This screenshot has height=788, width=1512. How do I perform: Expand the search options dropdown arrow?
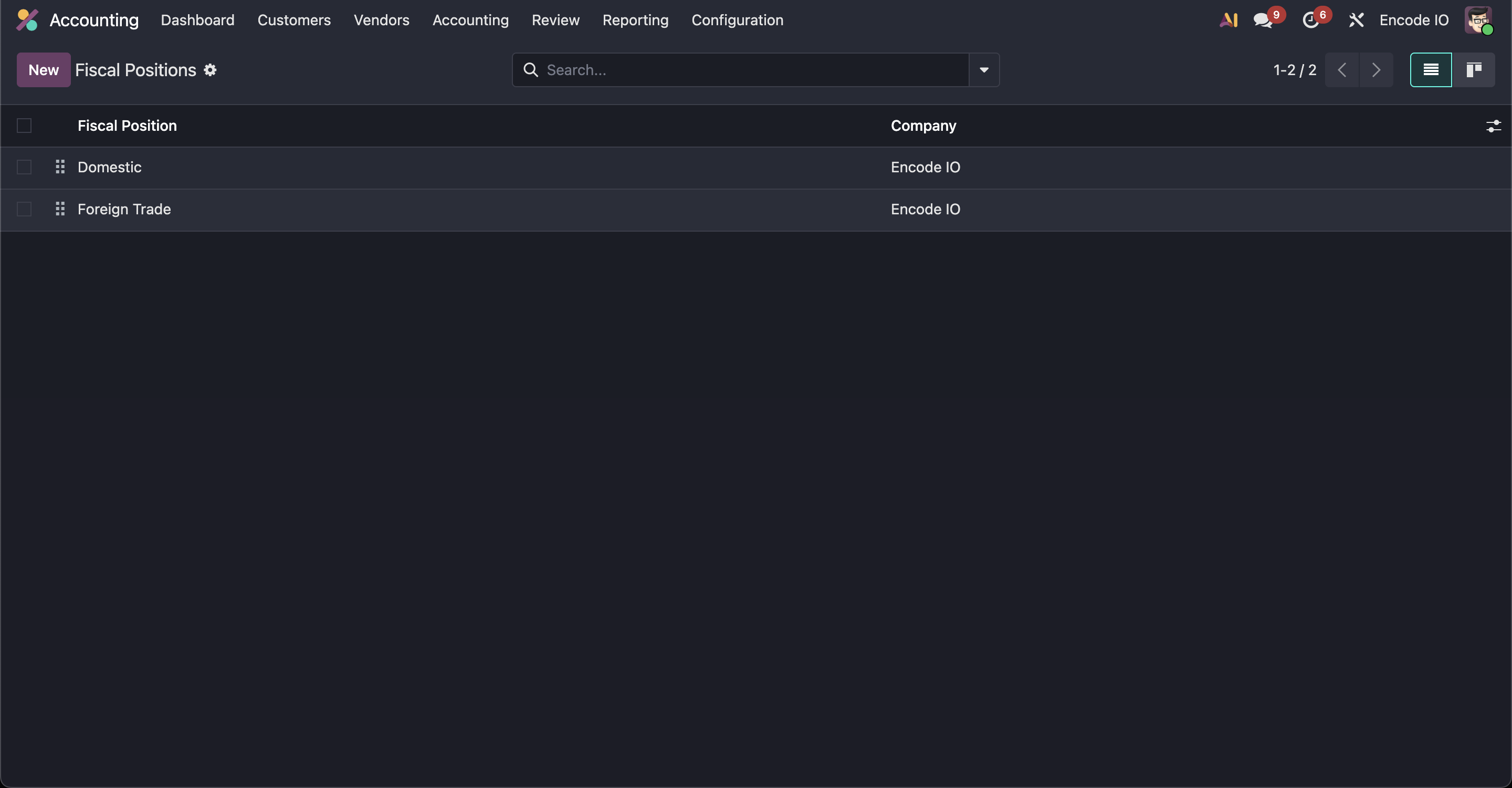[984, 70]
